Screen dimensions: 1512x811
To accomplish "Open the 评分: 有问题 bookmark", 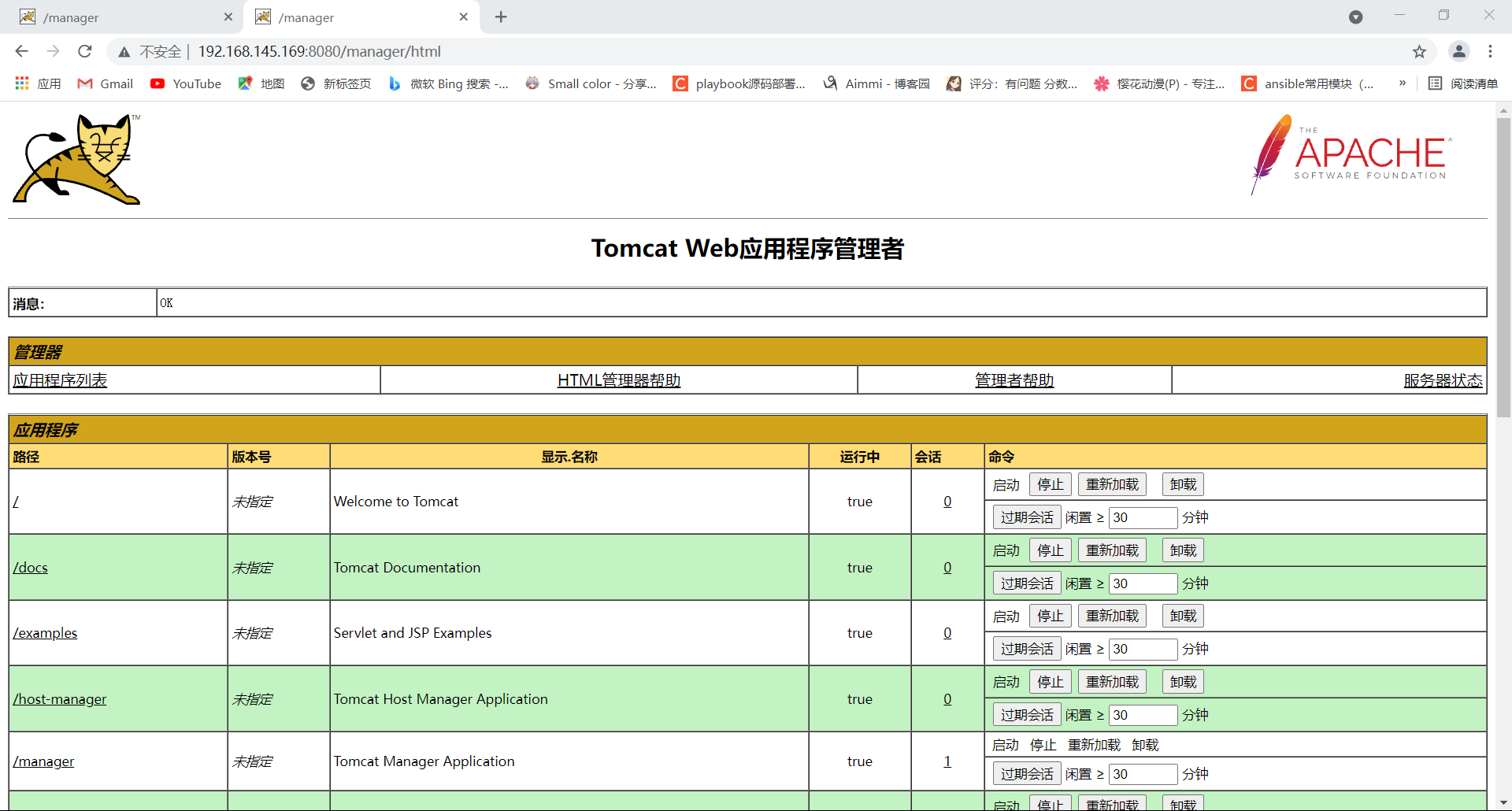I will [x=1012, y=83].
